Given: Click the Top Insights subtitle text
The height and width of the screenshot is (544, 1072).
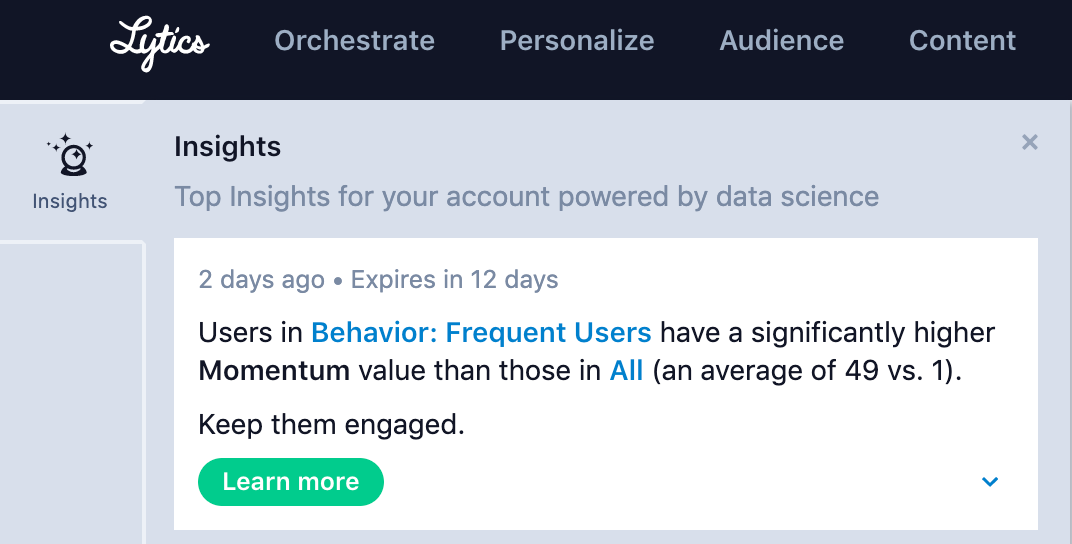Looking at the screenshot, I should click(x=526, y=196).
